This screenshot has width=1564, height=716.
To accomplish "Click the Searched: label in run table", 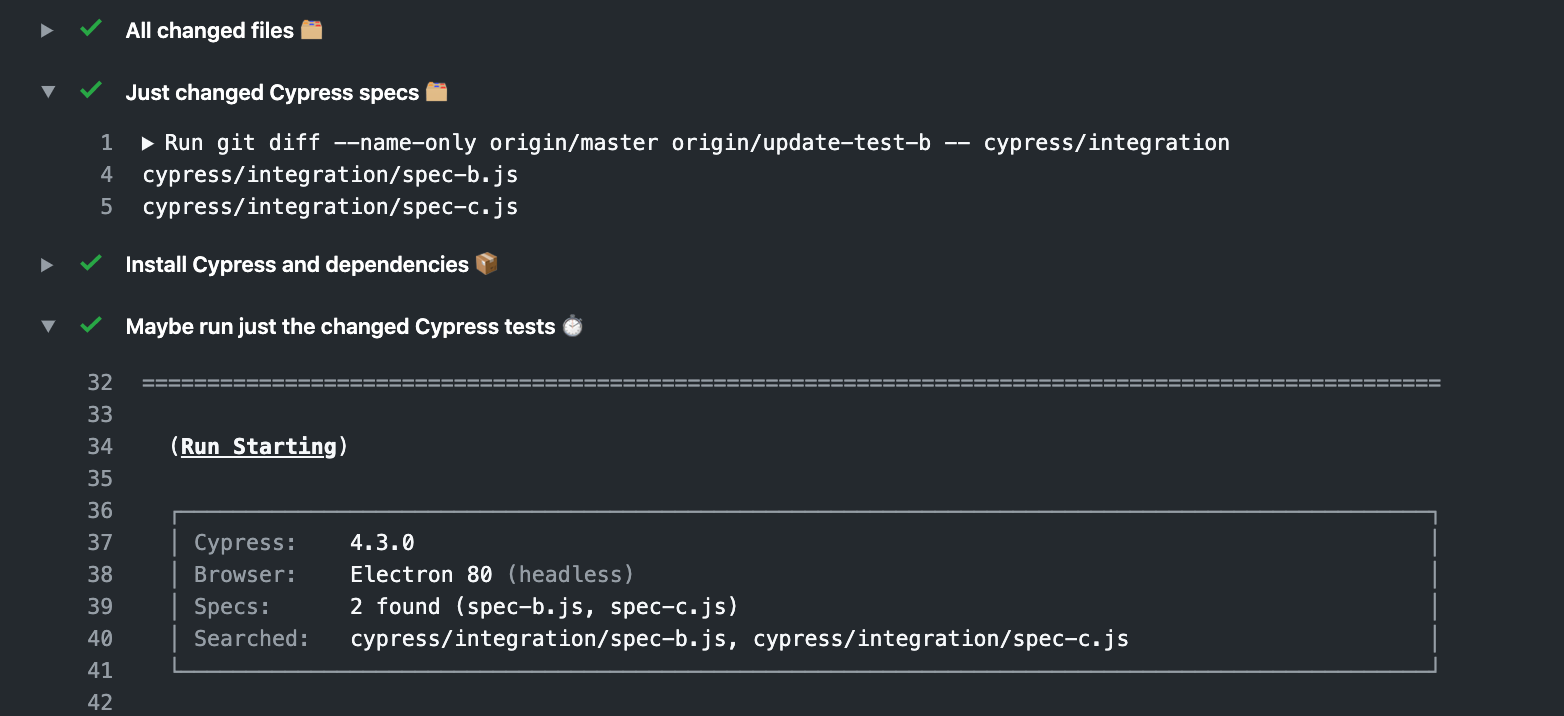I will pyautogui.click(x=252, y=638).
